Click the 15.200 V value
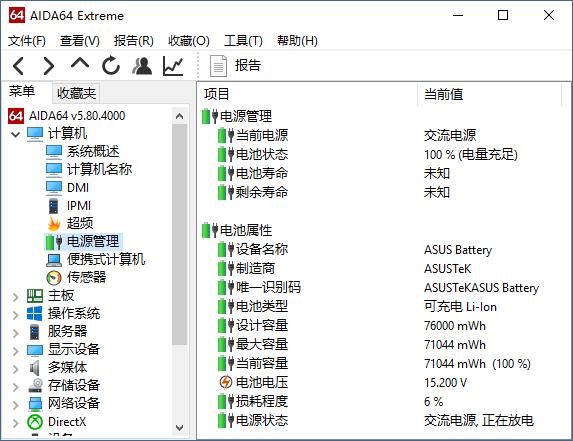 445,383
